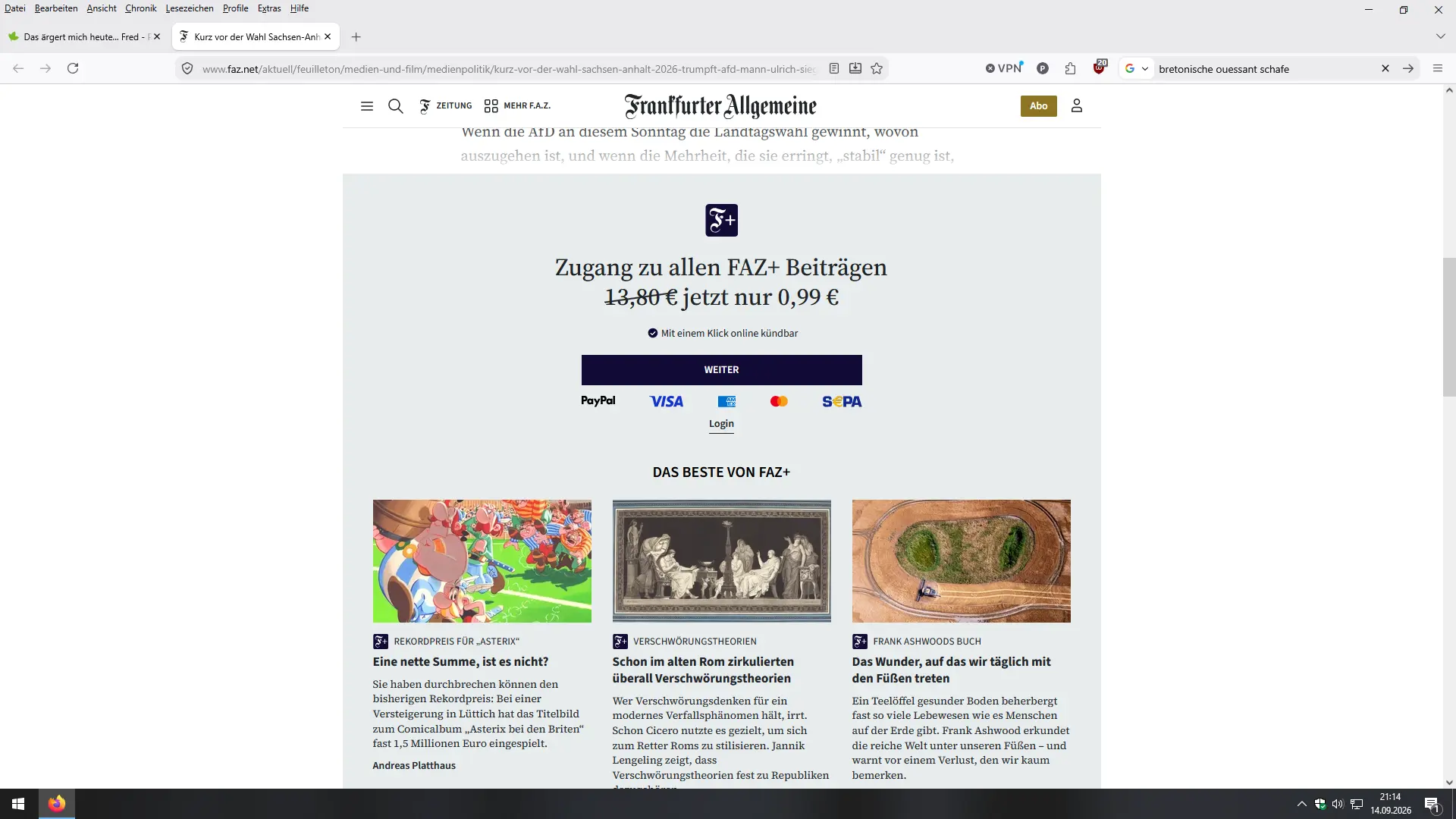
Task: Open the Lesezeichen menu
Action: (x=190, y=8)
